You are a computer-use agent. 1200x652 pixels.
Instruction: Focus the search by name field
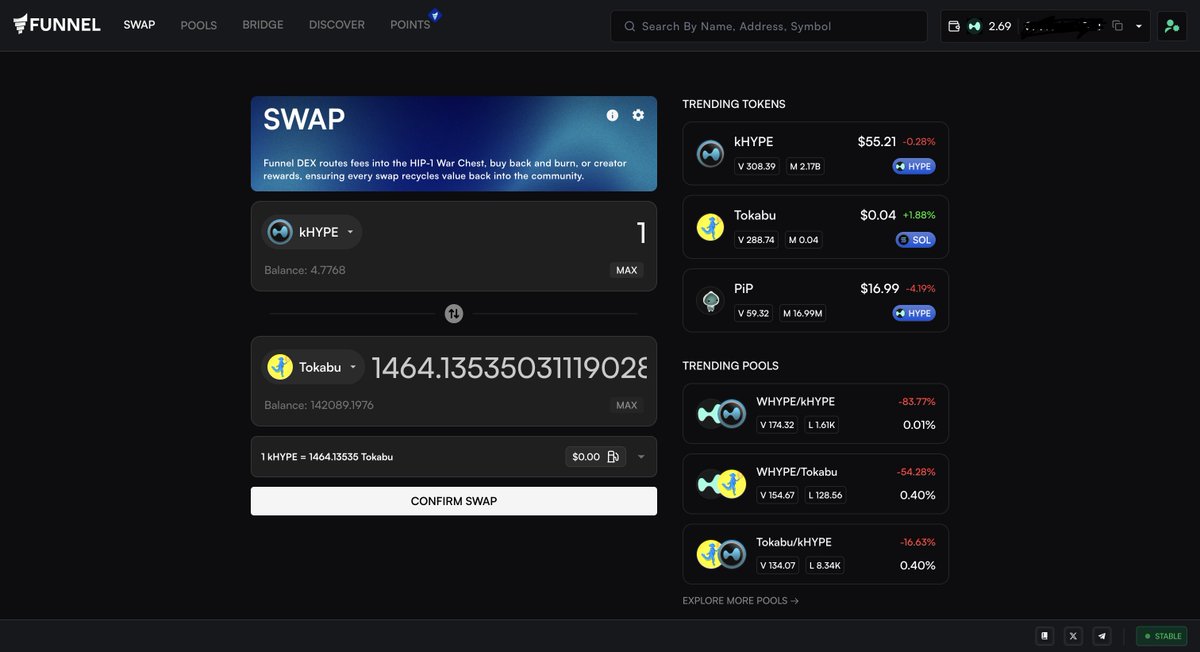point(769,26)
